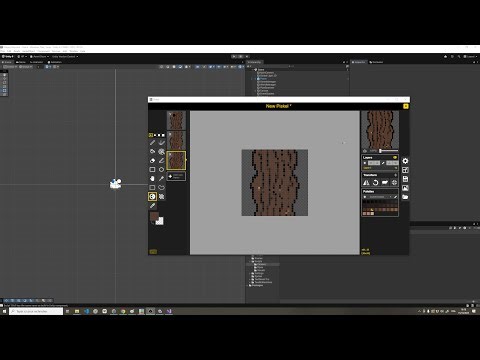Open the Import folder panel
This screenshot has width=480, height=360.
405,197
